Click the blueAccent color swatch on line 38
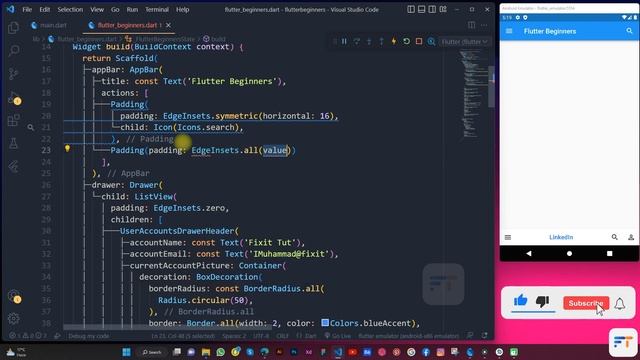Screen dimensions: 640x360 point(325,323)
